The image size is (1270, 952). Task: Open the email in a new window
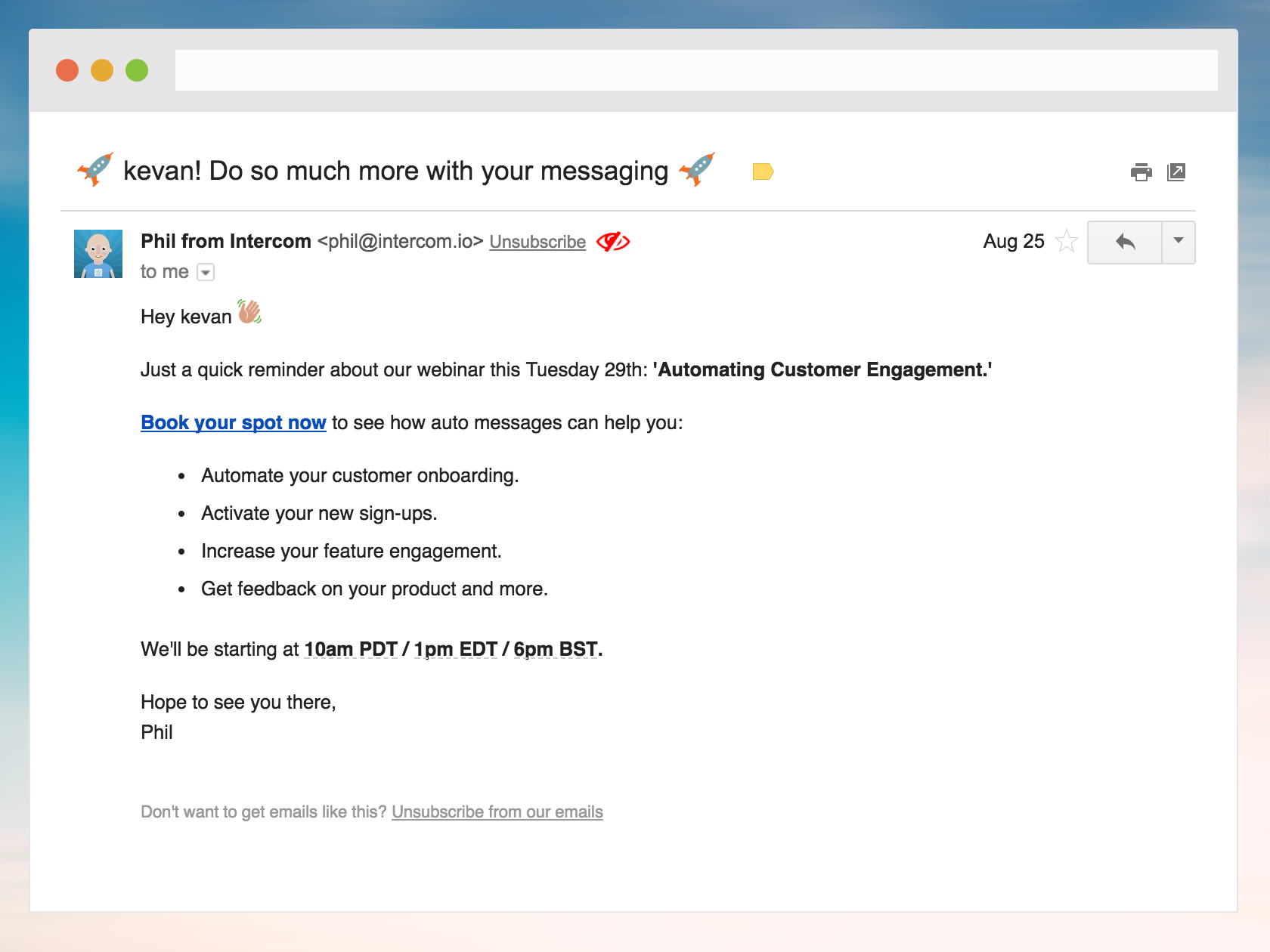coord(1177,172)
